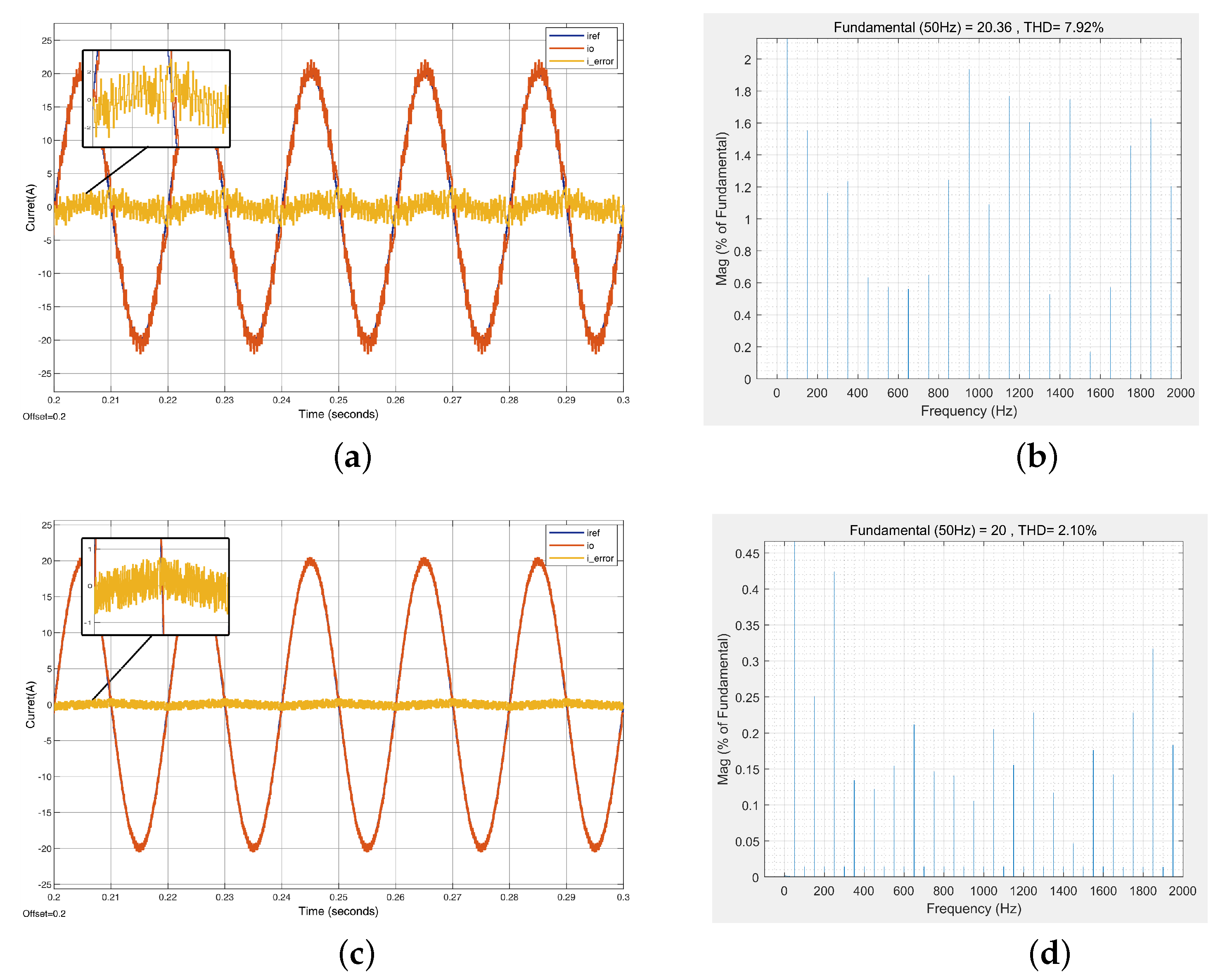Click the orange io line swatch in plot (c) legend

tap(566, 546)
